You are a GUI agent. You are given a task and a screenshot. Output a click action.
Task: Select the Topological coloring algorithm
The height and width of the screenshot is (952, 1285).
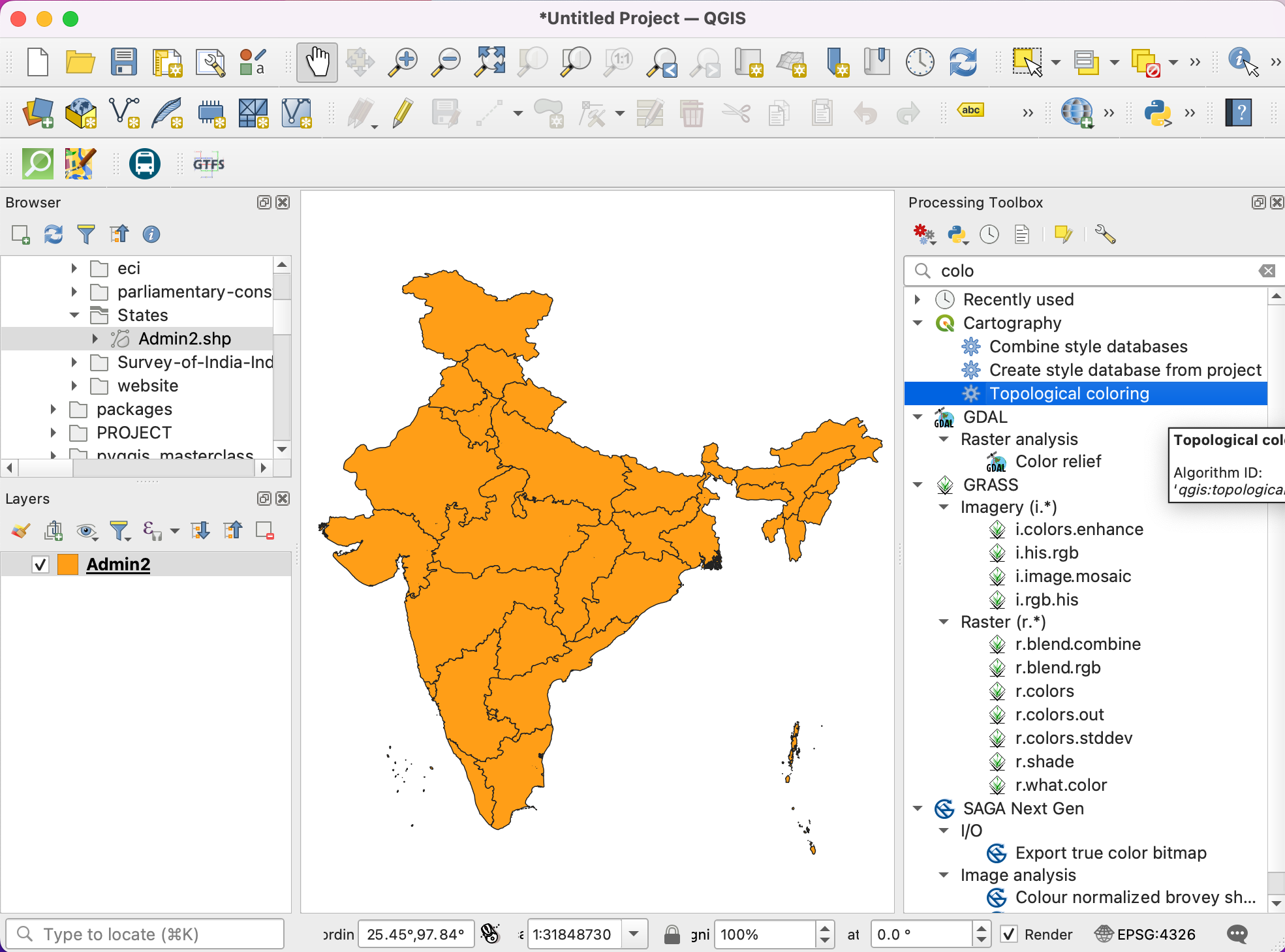point(1069,393)
